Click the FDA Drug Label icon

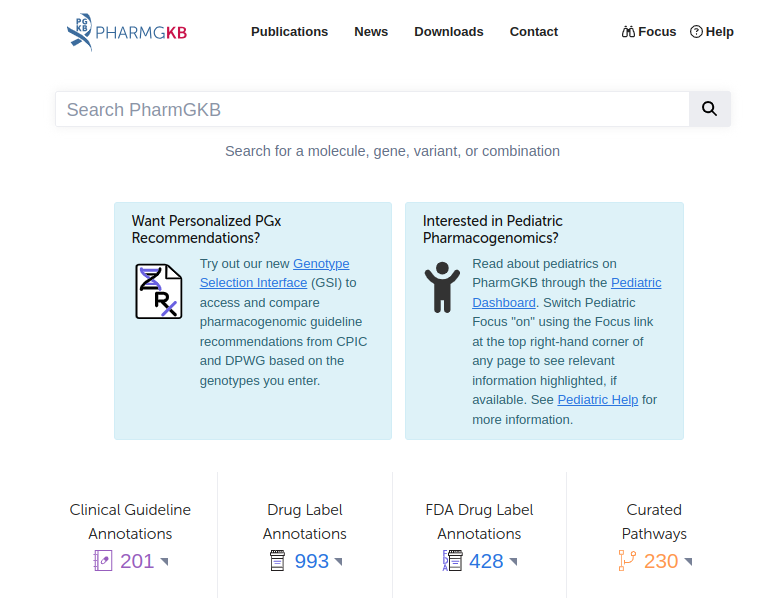pyautogui.click(x=453, y=561)
